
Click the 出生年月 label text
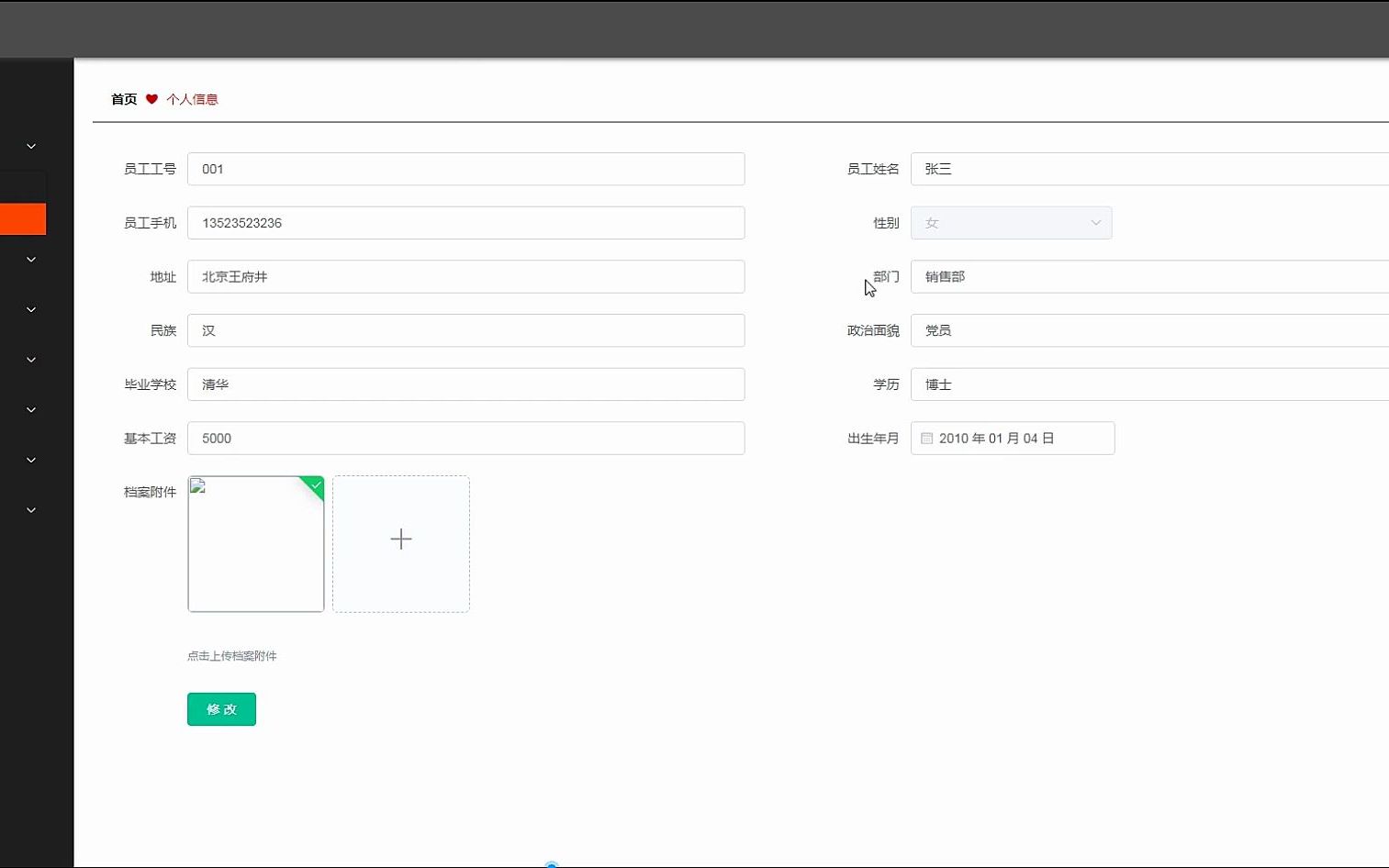pyautogui.click(x=873, y=439)
